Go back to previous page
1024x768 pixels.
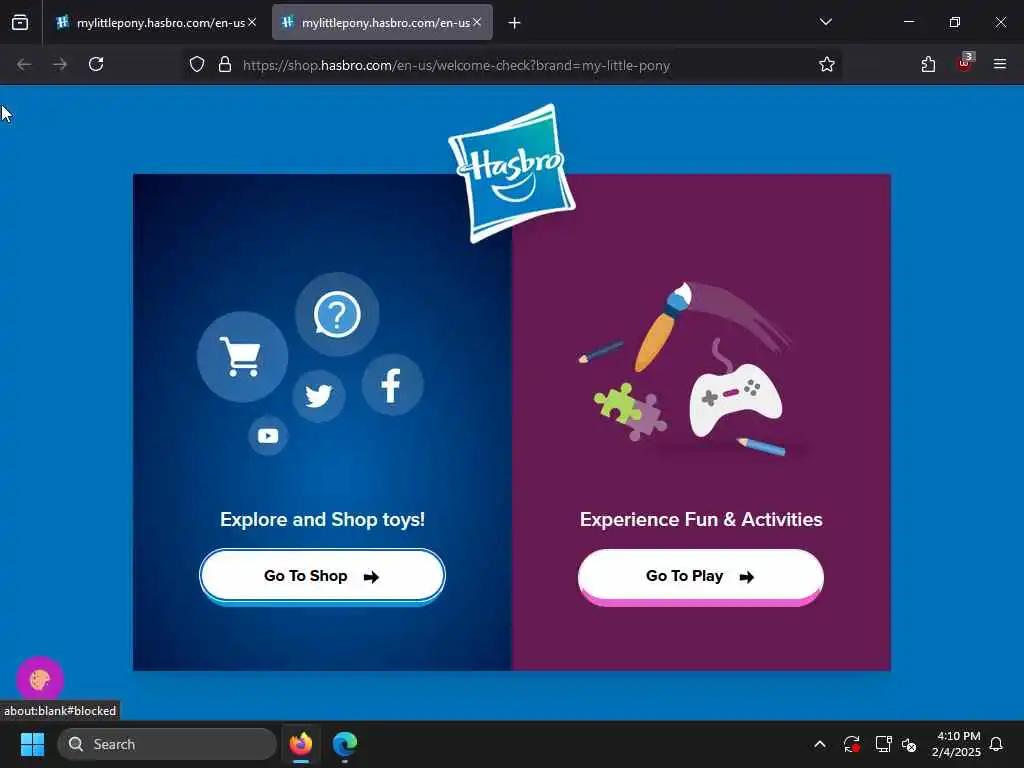point(24,64)
